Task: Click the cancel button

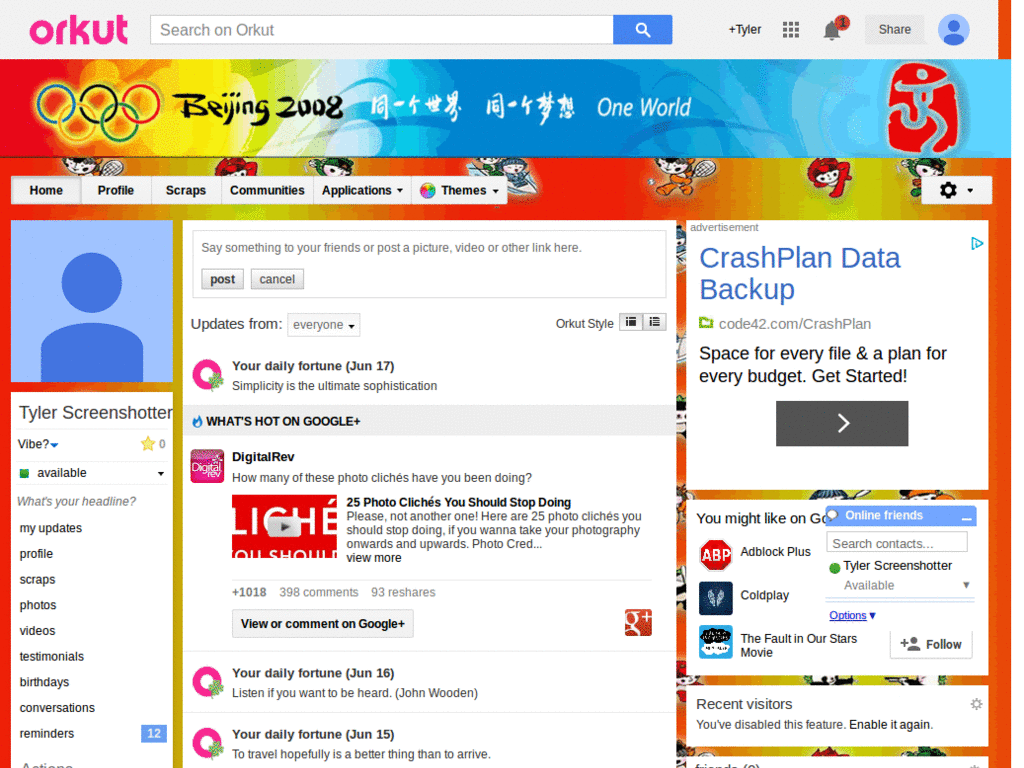Action: [277, 279]
